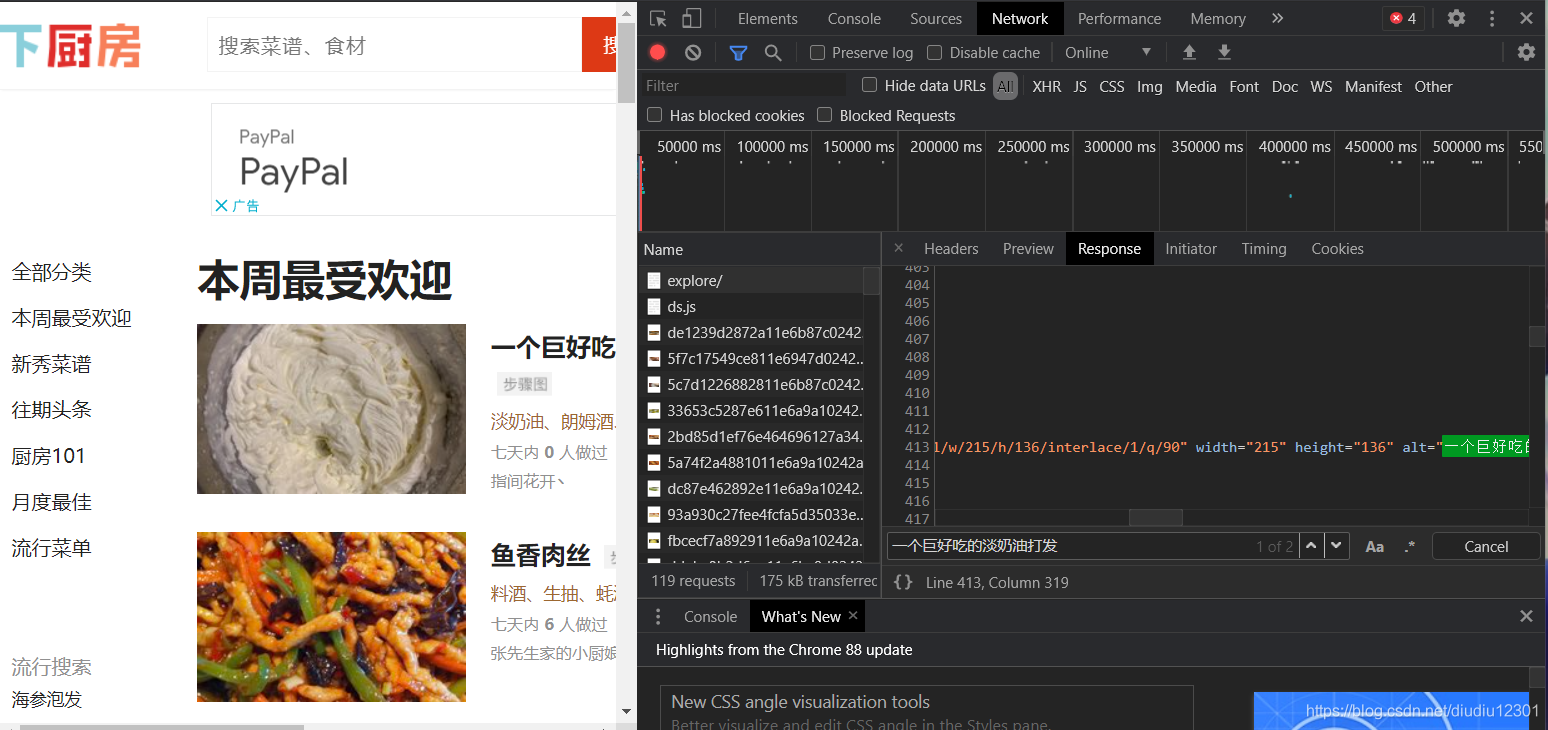Close the request details pane

pyautogui.click(x=898, y=248)
